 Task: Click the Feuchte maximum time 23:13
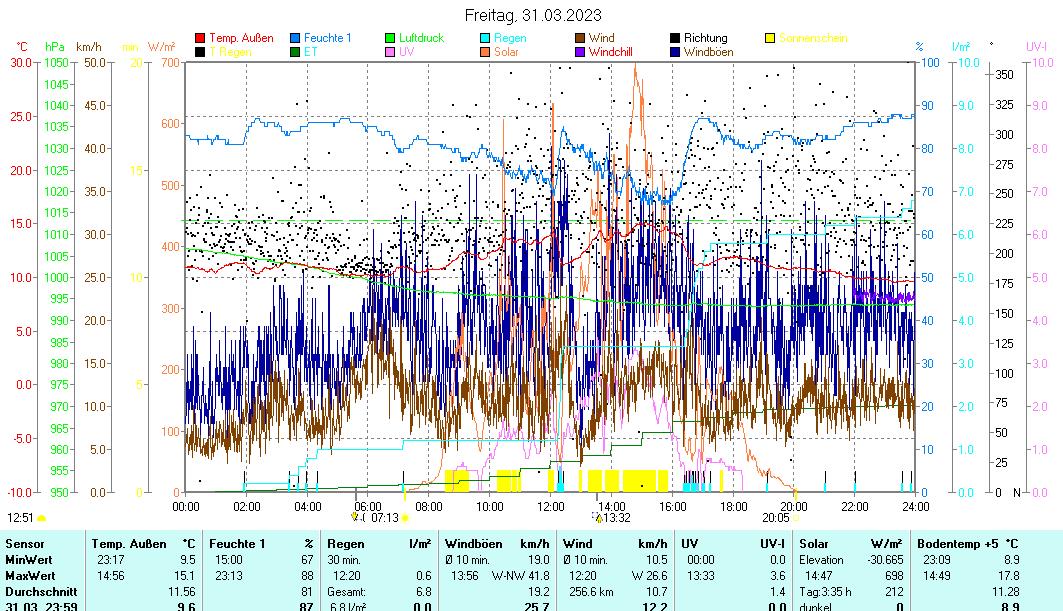coord(228,576)
